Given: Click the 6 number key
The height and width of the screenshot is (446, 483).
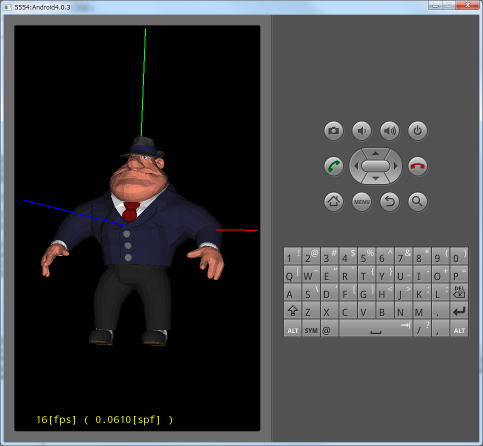Looking at the screenshot, I should (x=385, y=256).
